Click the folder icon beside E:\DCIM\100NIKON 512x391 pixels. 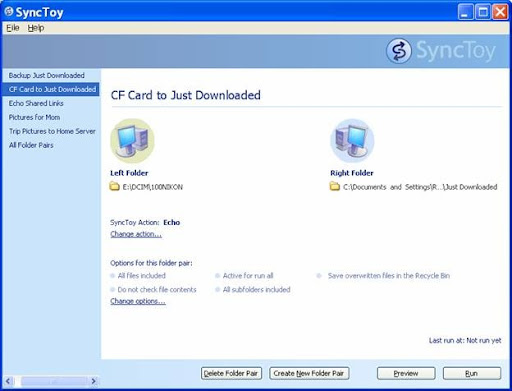pyautogui.click(x=114, y=186)
